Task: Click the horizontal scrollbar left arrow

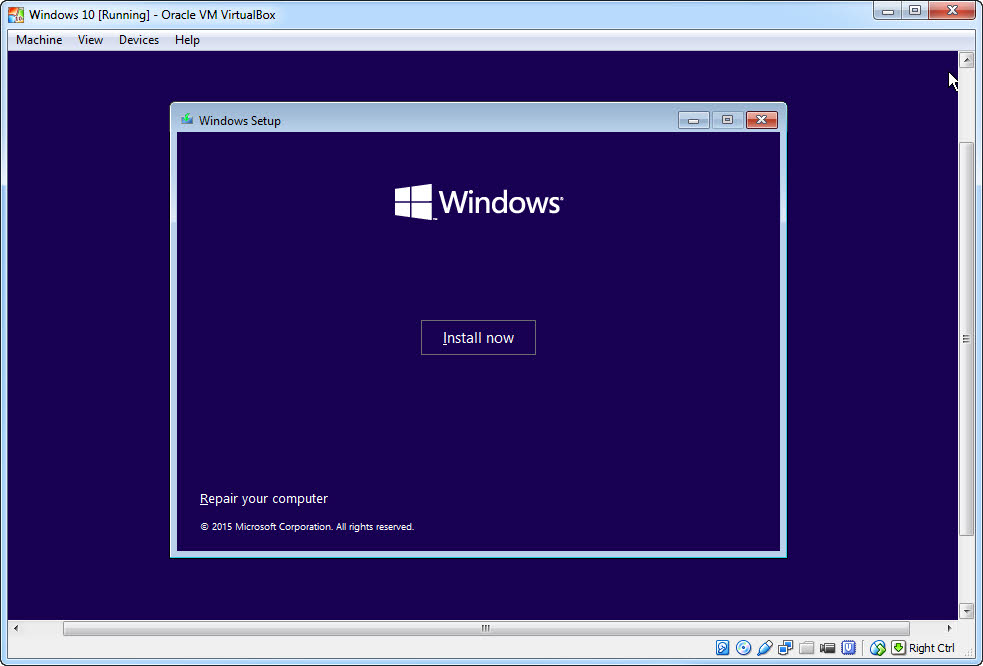Action: (16, 628)
